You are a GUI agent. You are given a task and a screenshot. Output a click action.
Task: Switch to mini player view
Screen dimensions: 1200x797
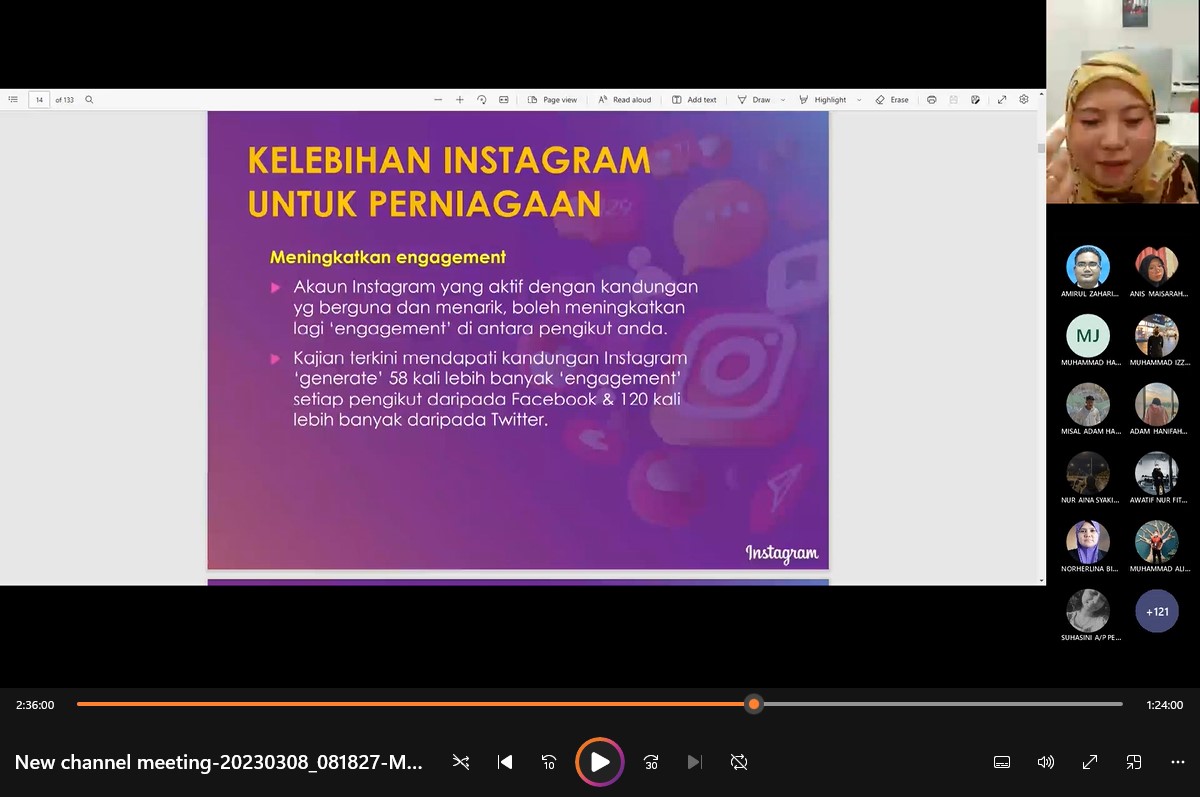tap(1134, 762)
